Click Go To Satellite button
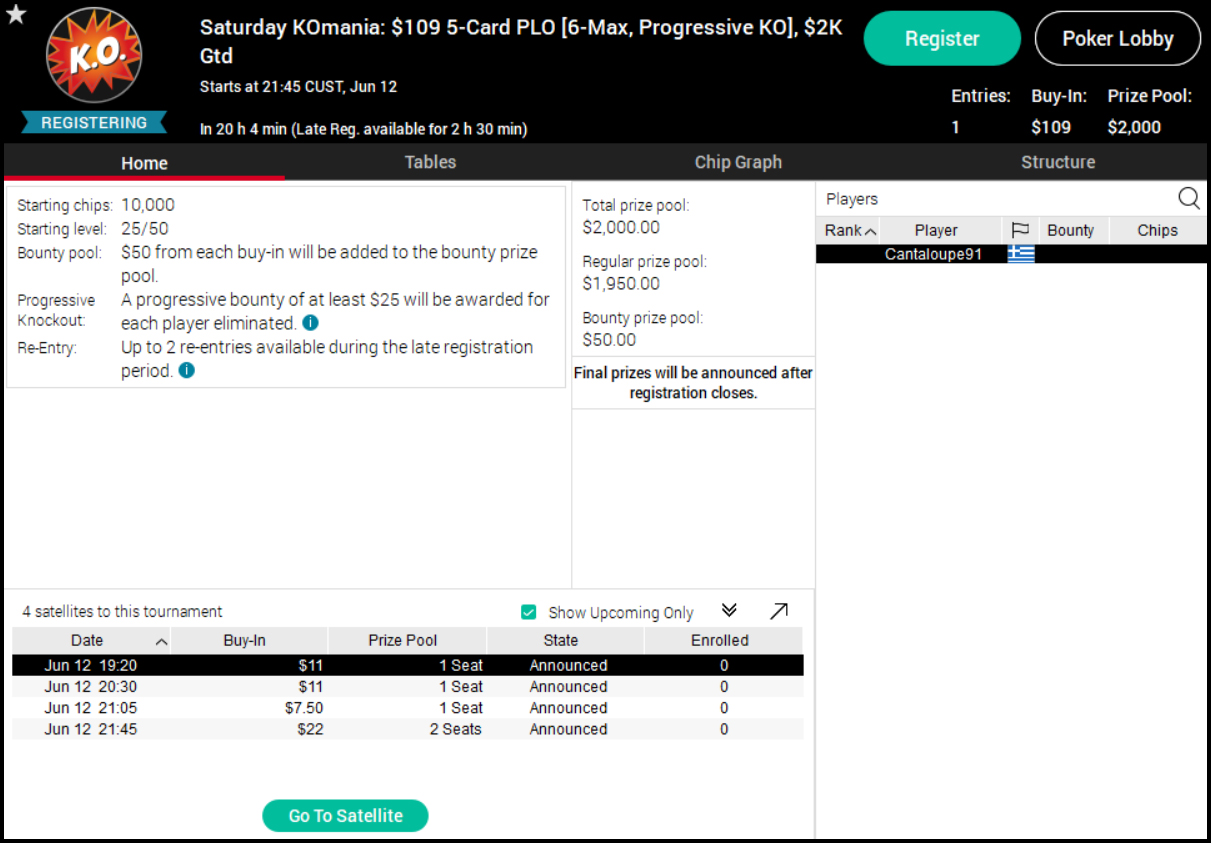The width and height of the screenshot is (1211, 843). point(345,815)
